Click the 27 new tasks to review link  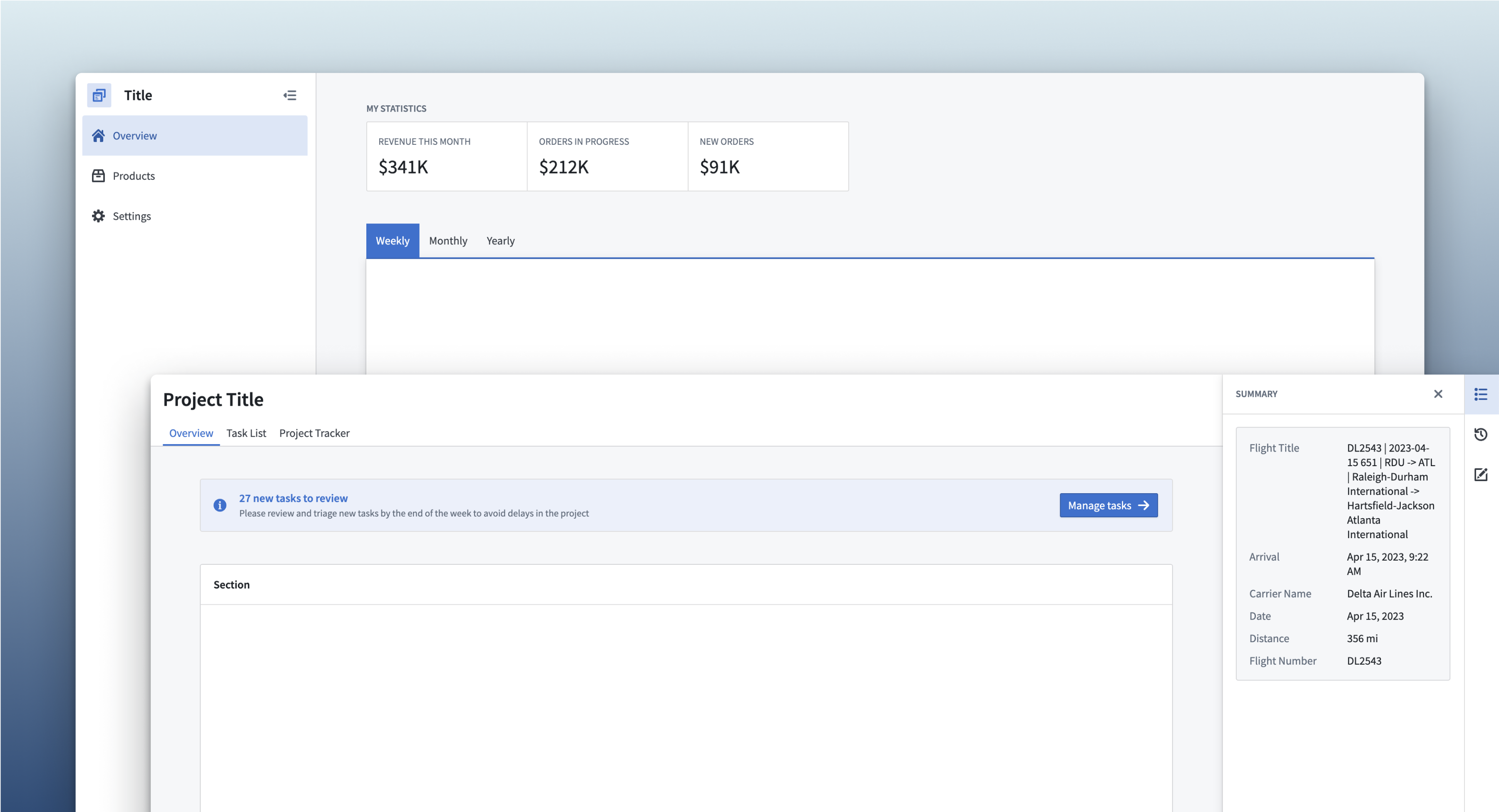293,498
